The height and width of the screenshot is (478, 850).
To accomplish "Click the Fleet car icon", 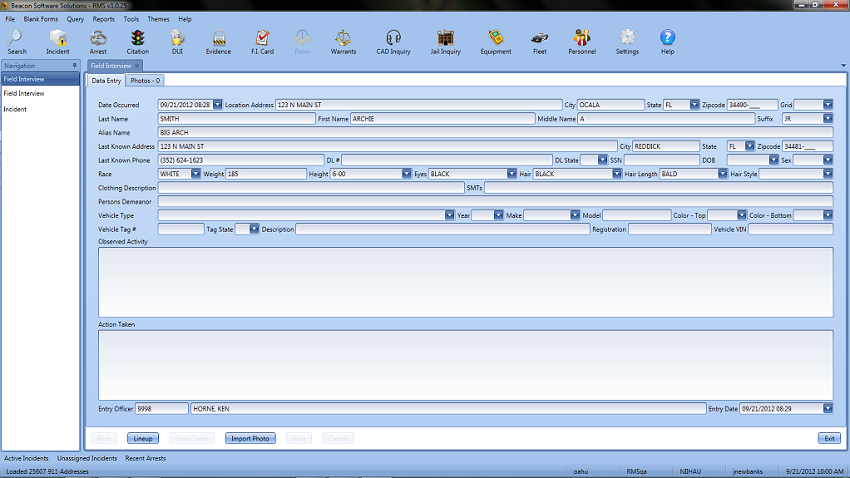I will click(540, 39).
